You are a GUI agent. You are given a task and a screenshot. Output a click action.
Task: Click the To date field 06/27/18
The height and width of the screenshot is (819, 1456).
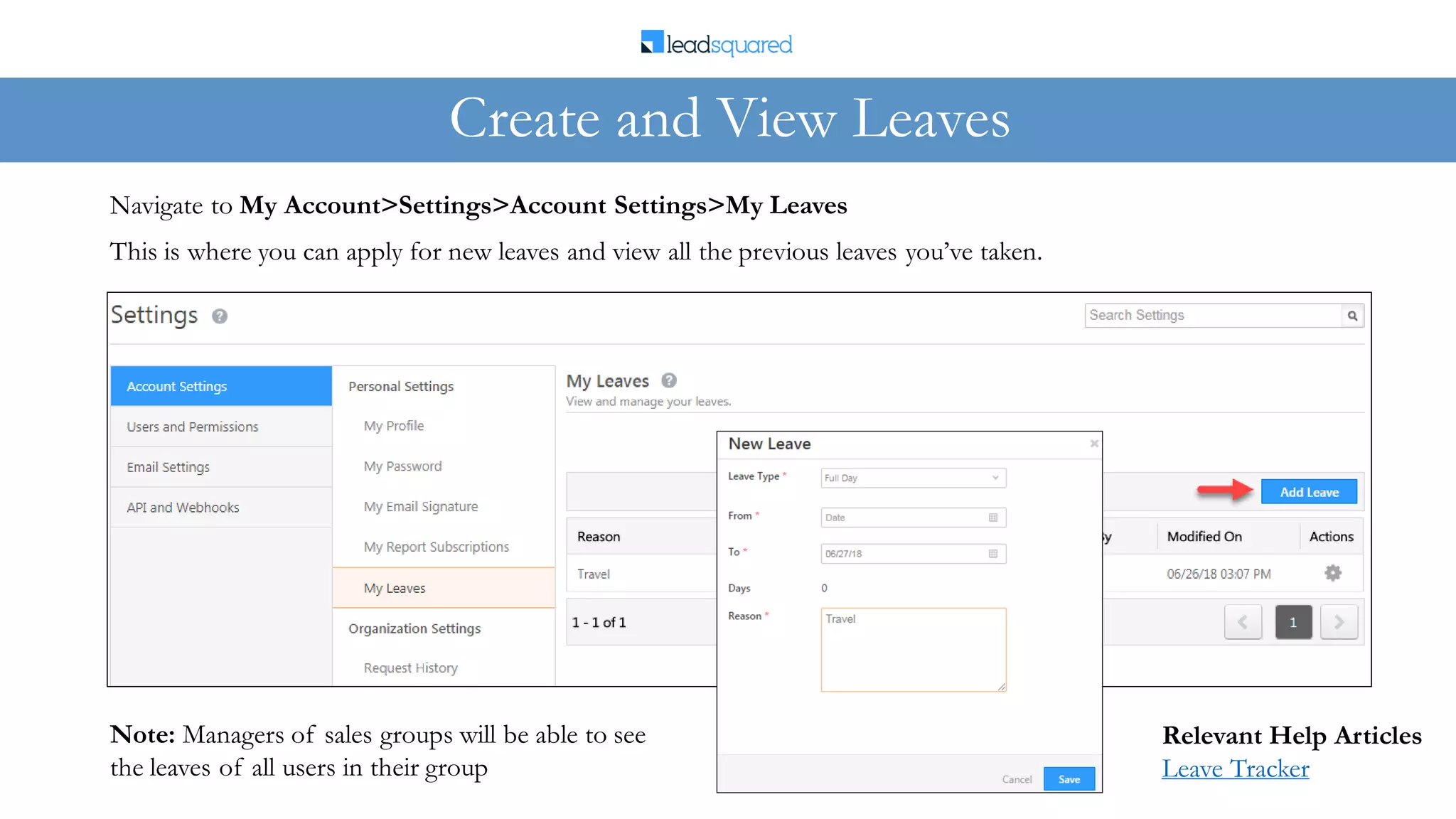tap(914, 554)
